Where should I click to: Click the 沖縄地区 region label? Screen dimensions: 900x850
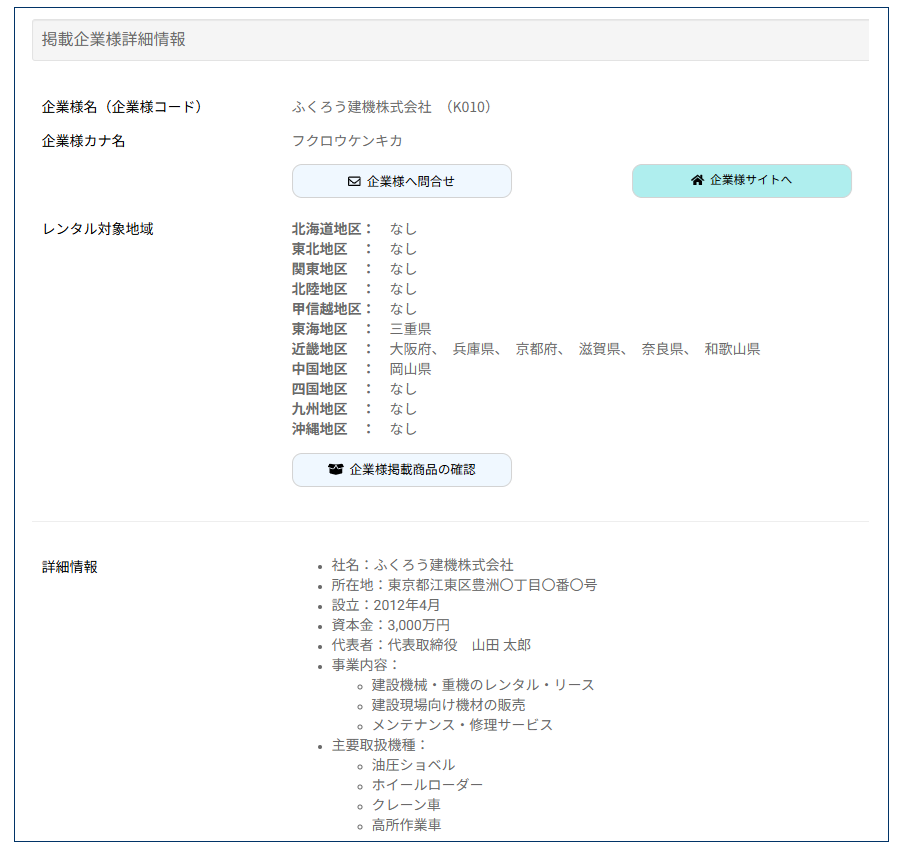point(319,429)
